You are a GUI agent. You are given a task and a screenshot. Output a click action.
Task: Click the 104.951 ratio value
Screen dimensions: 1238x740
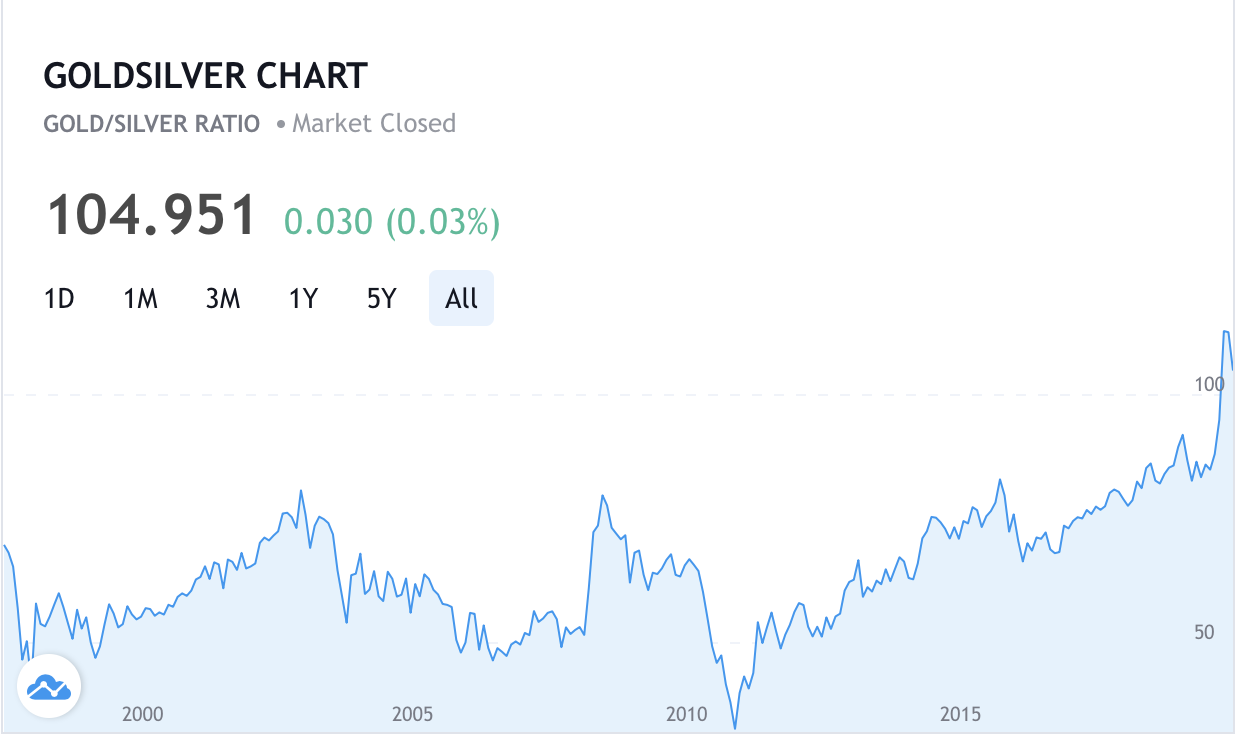point(152,215)
